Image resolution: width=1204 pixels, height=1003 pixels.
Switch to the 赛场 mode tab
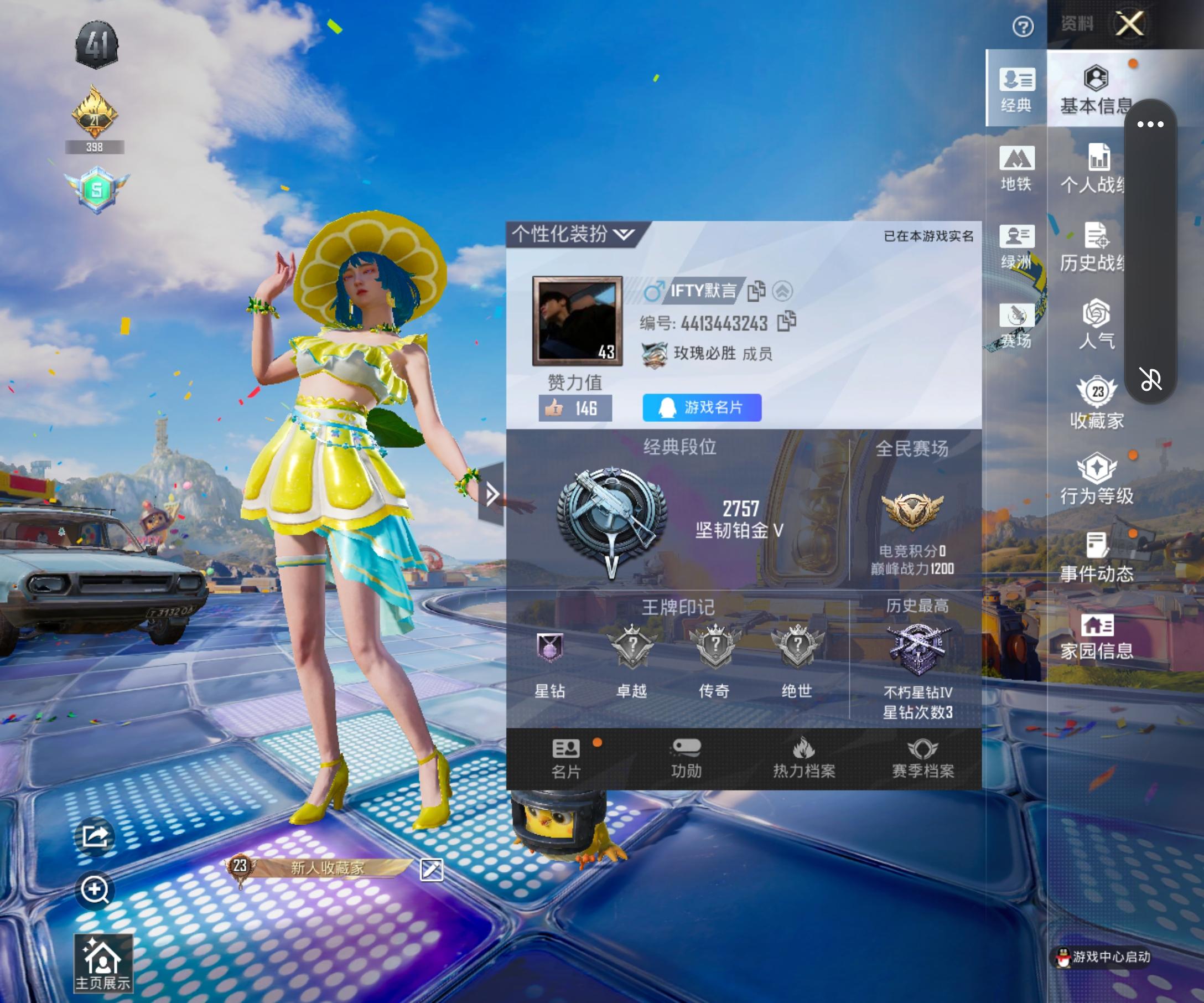pyautogui.click(x=1016, y=325)
